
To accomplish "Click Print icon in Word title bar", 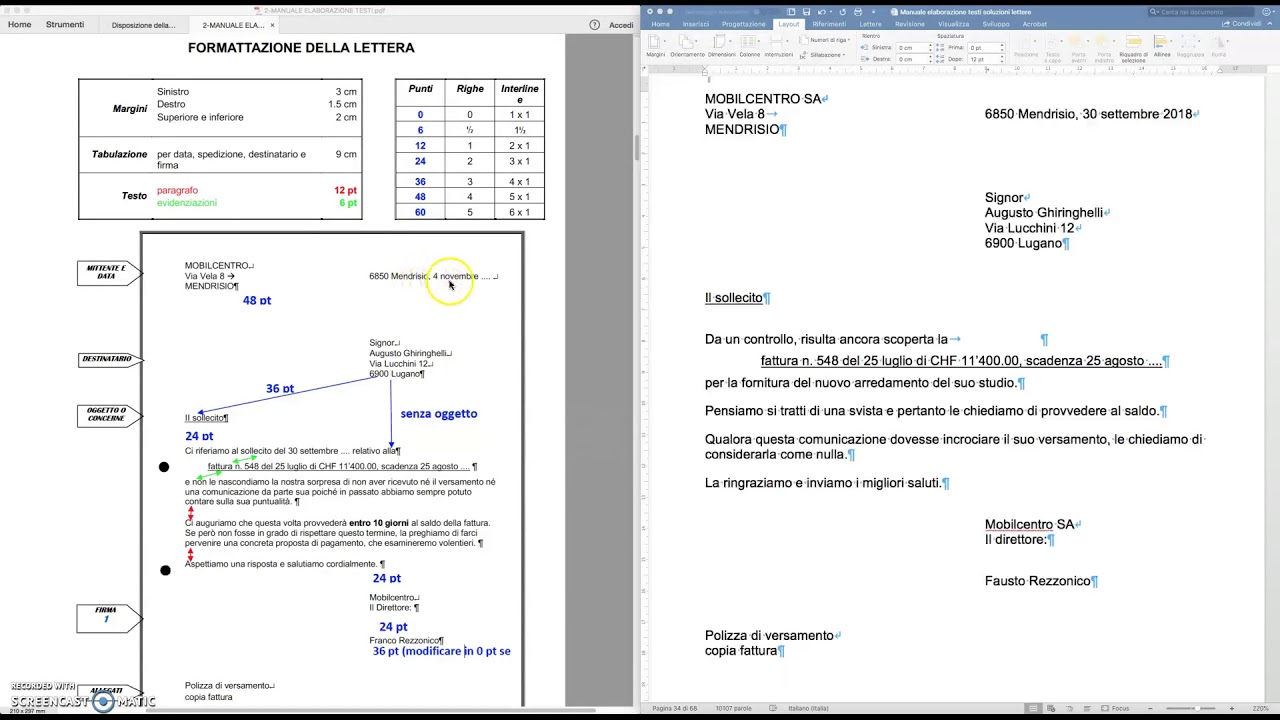I will (x=857, y=12).
